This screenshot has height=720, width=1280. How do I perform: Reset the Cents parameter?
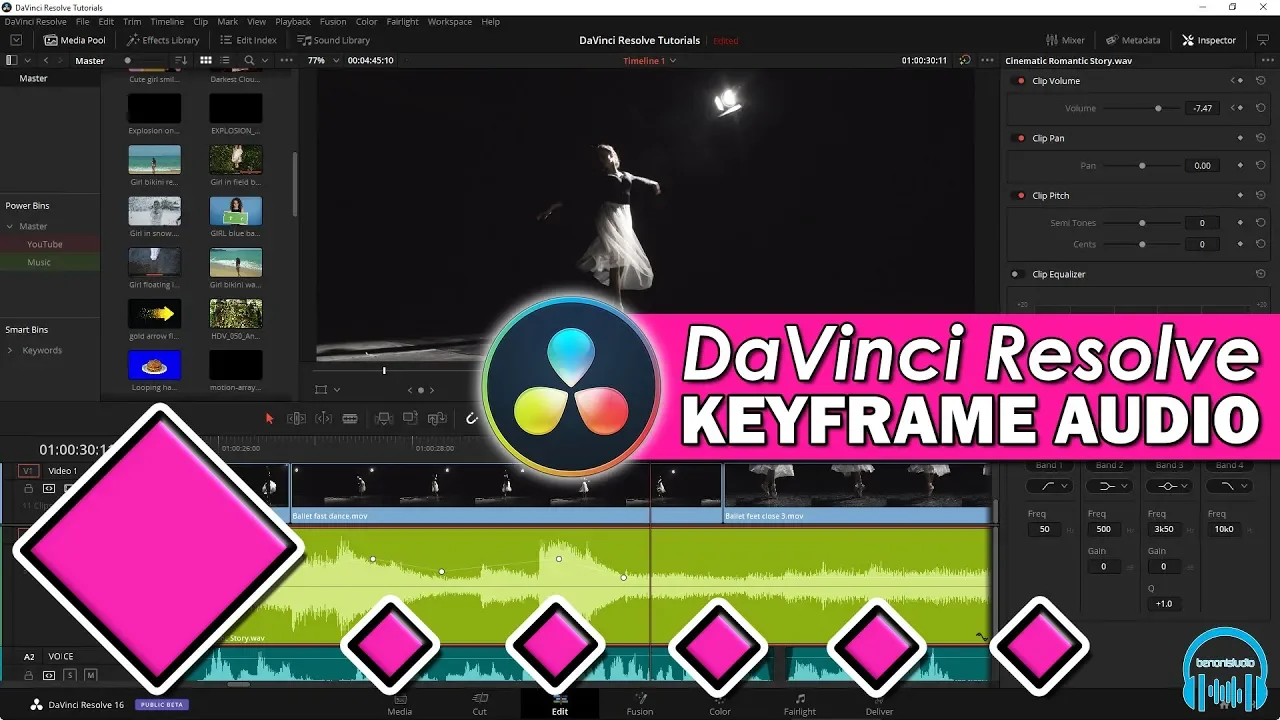tap(1261, 244)
